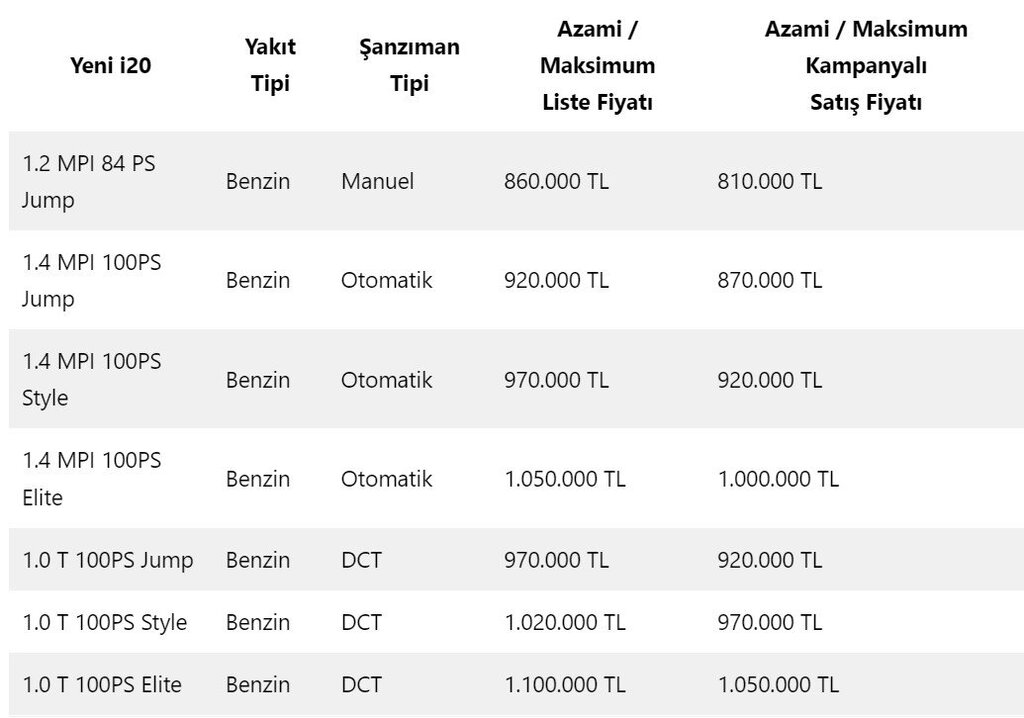Click the 1.100.000 TL list price
The image size is (1024, 718).
[565, 685]
